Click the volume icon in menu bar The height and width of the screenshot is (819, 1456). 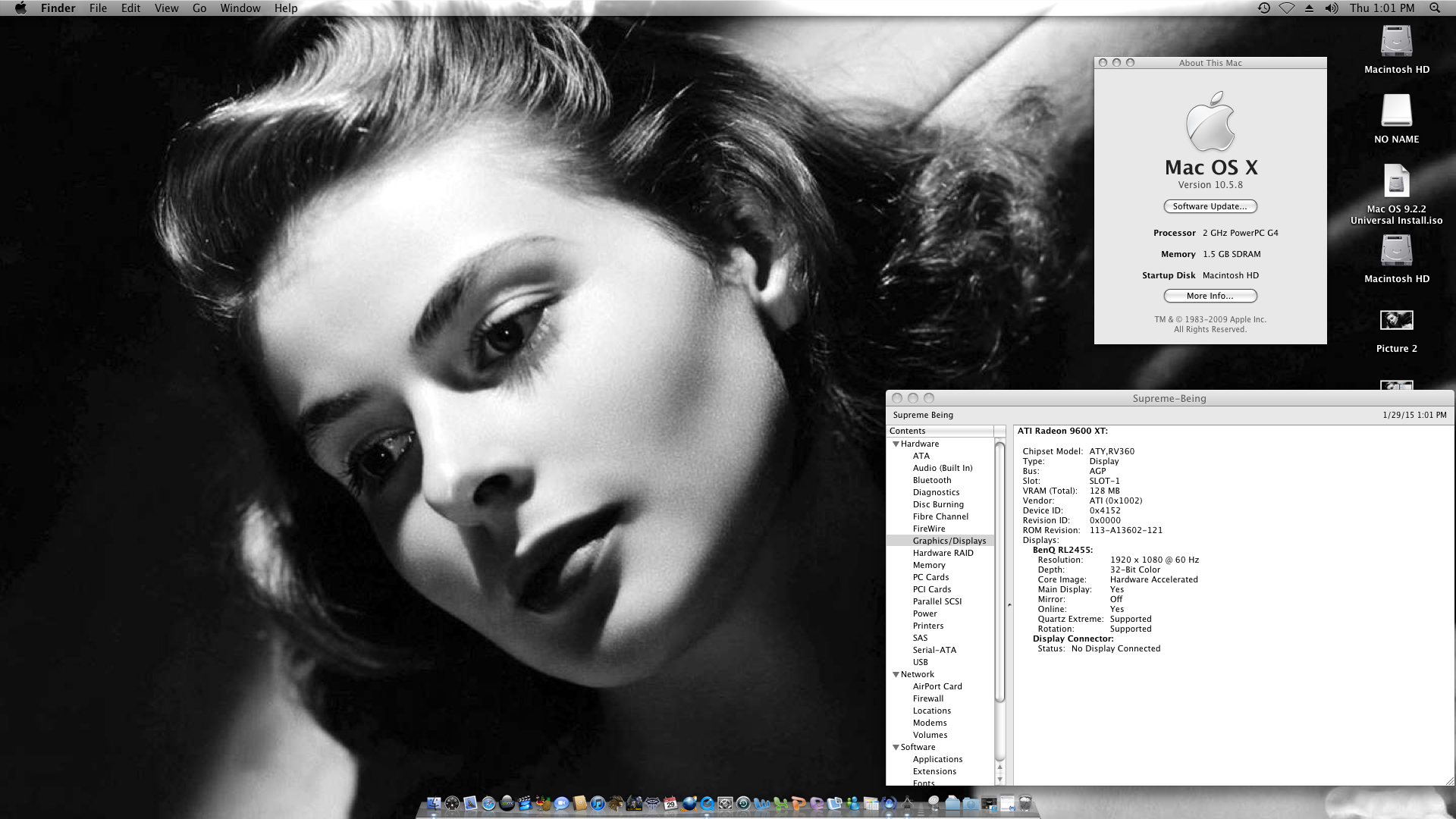(1331, 8)
